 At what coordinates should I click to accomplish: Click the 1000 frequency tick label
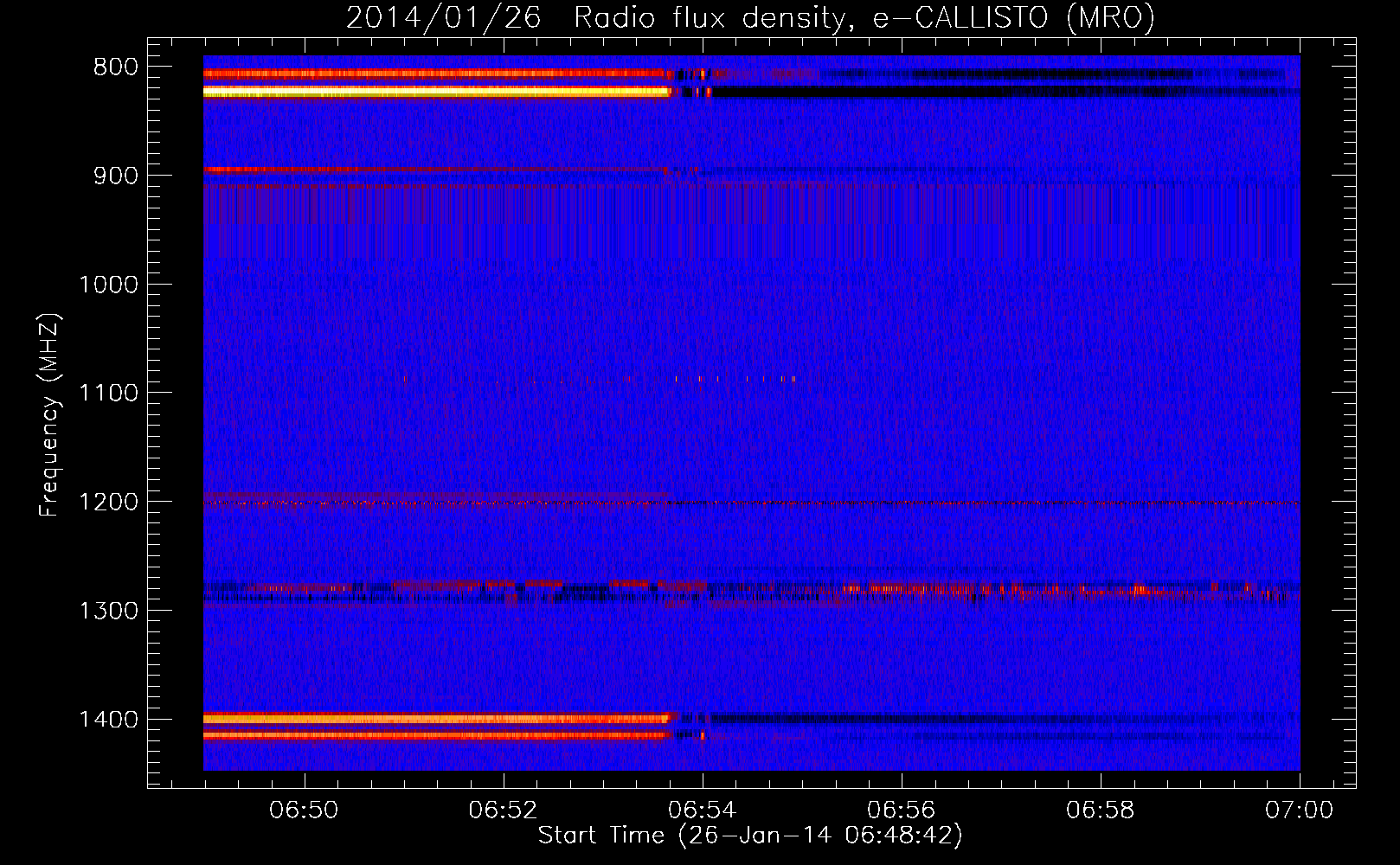[x=108, y=285]
